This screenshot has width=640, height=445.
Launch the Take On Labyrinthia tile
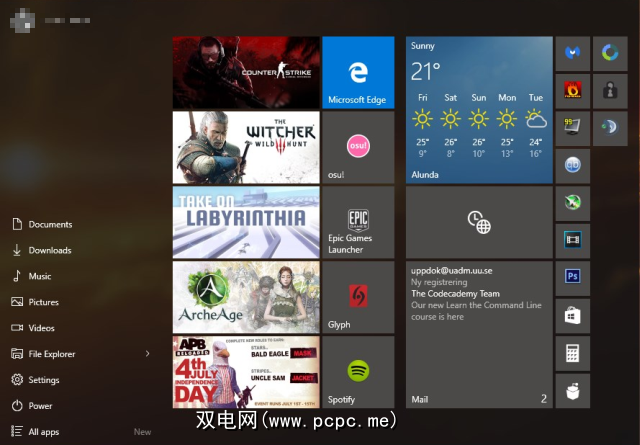click(246, 222)
